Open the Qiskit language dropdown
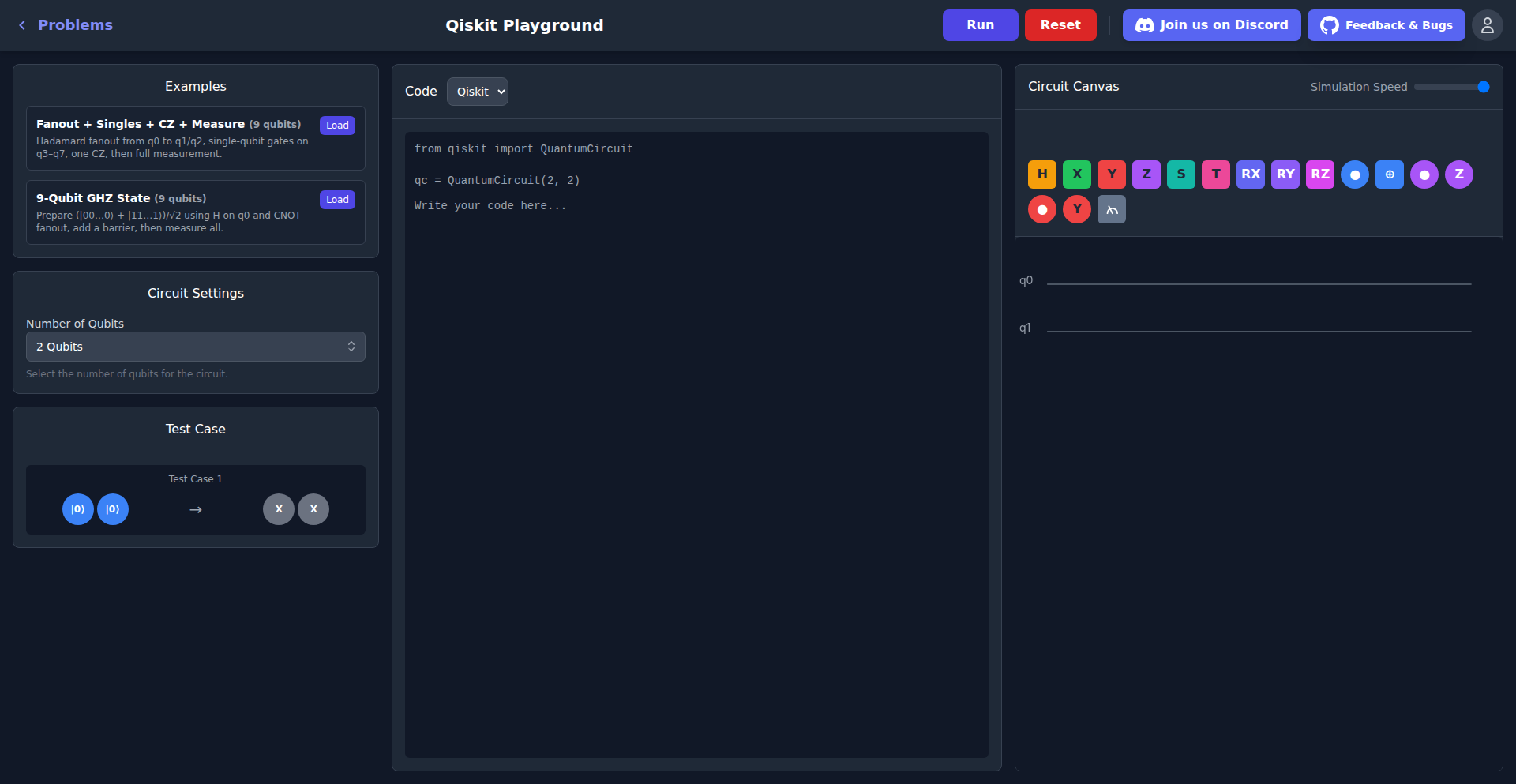 (478, 92)
